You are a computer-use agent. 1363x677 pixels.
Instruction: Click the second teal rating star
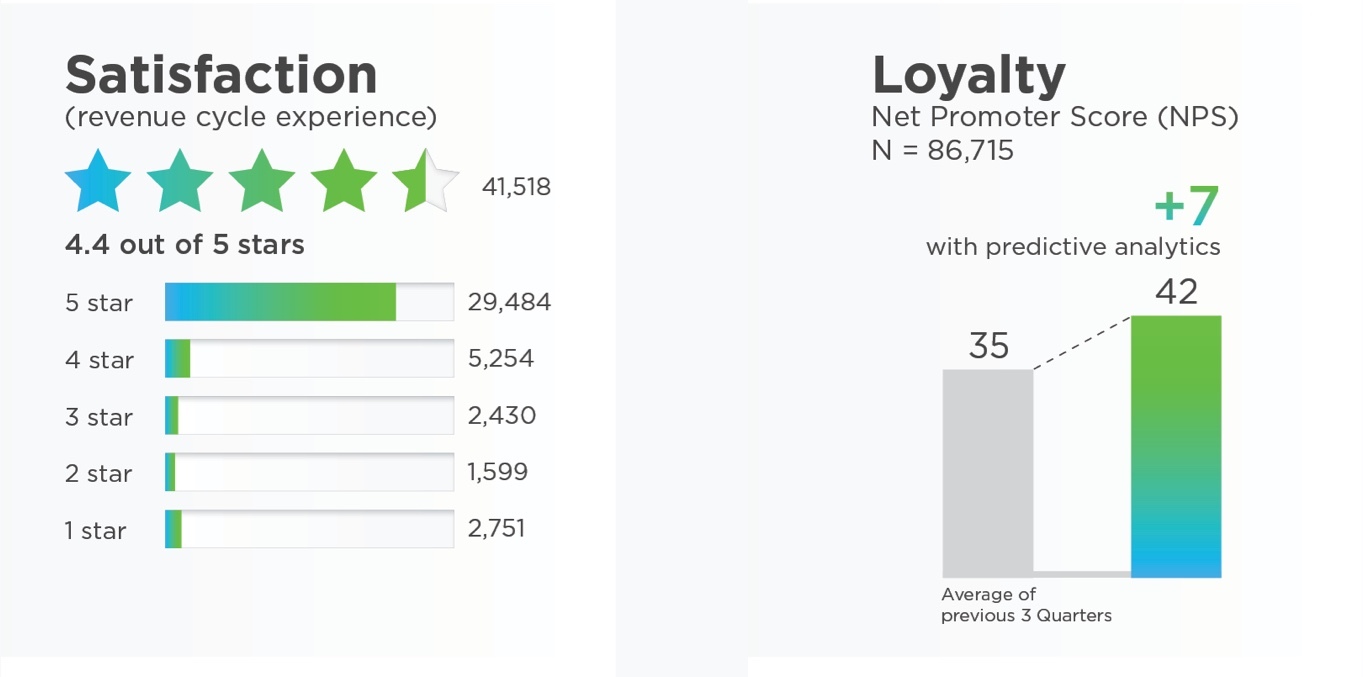[180, 182]
